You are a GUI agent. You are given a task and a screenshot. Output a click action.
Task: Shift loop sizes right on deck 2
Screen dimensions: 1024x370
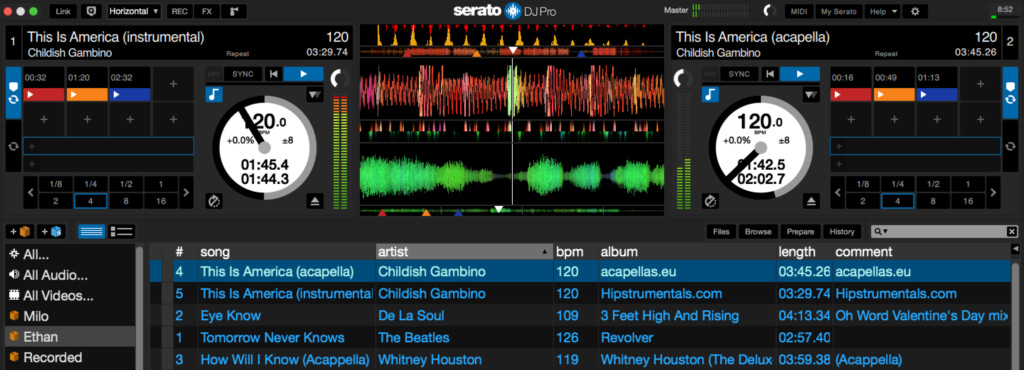pyautogui.click(x=993, y=193)
